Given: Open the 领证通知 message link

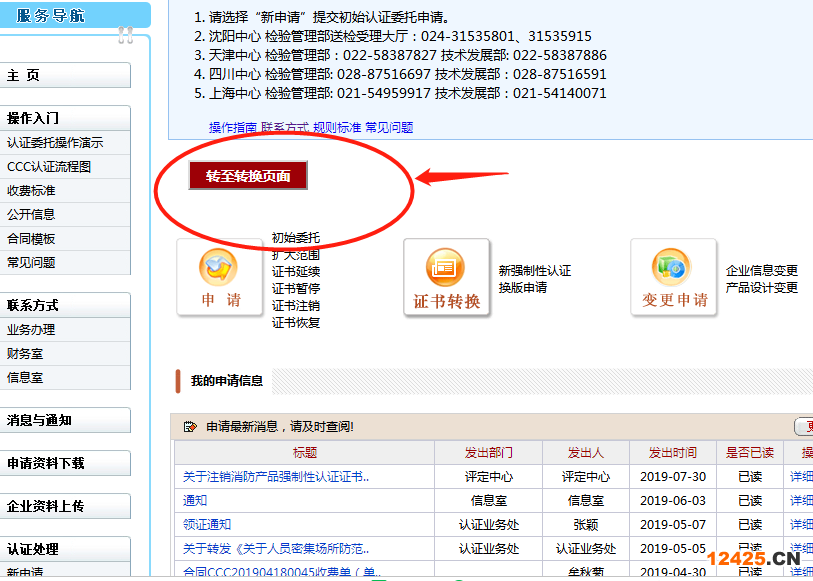Looking at the screenshot, I should tap(207, 525).
